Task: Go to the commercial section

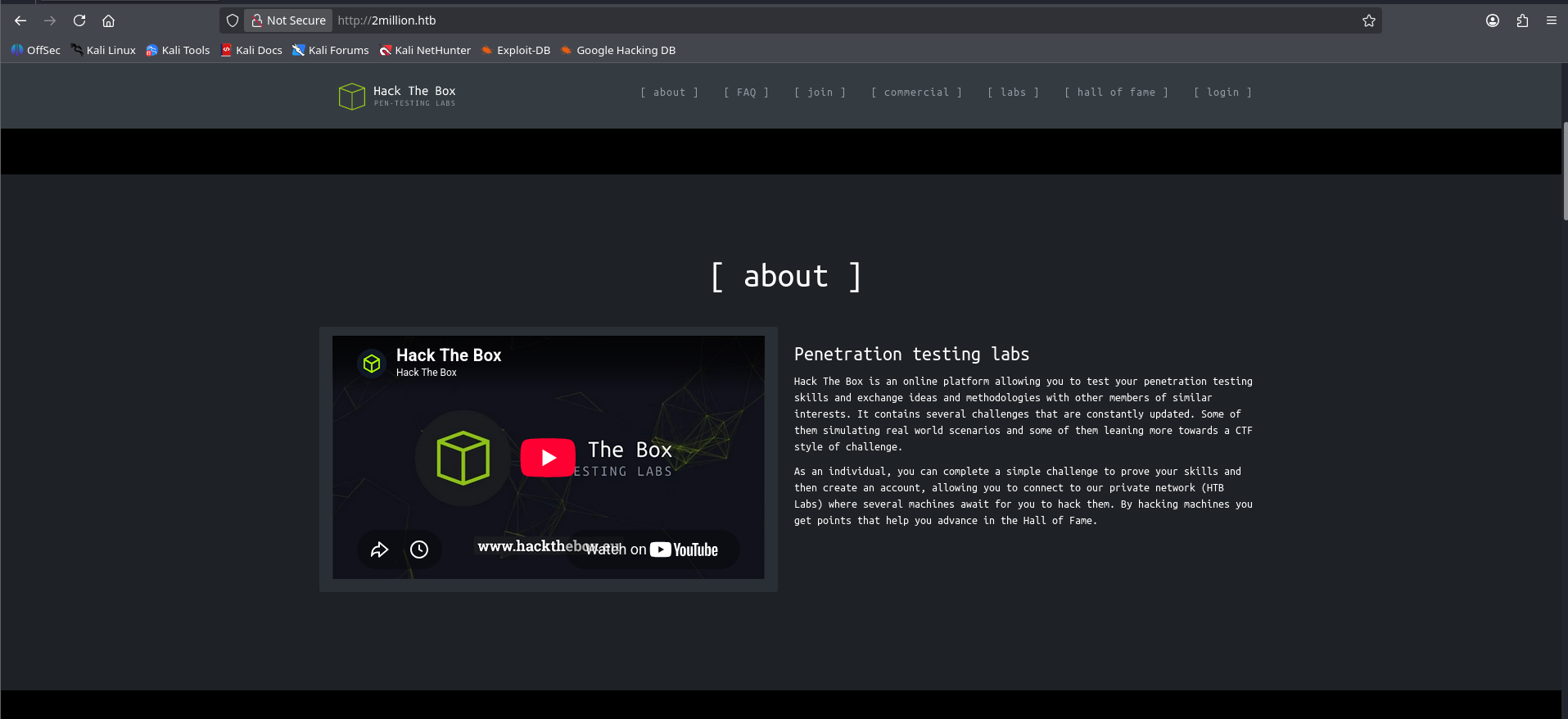Action: [x=916, y=93]
